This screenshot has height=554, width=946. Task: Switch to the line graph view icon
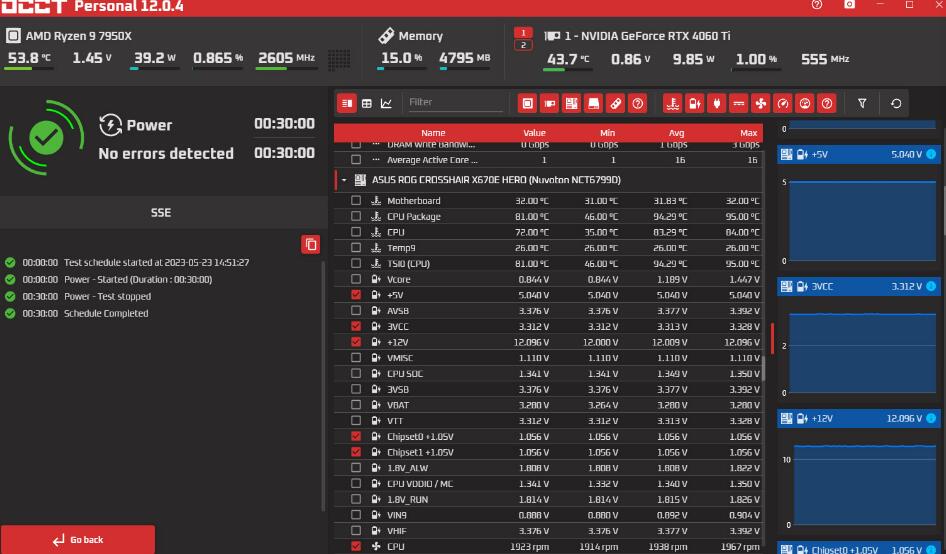click(386, 103)
